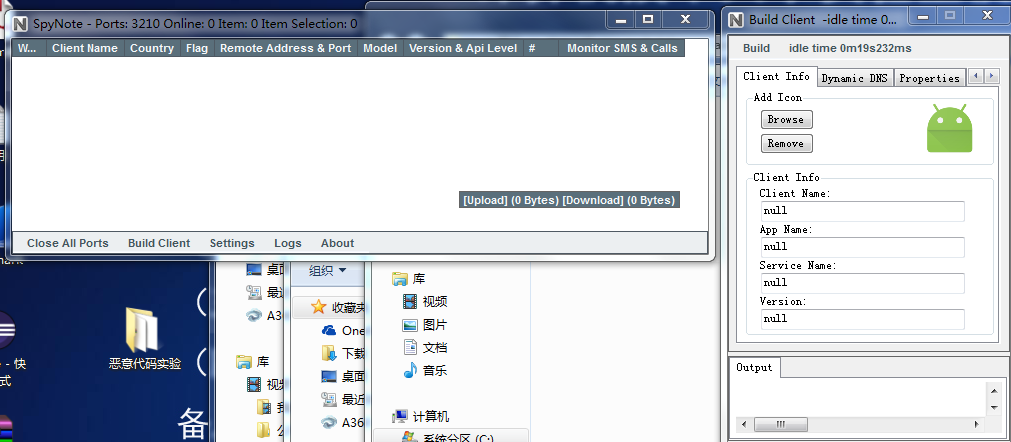
Task: Open the Logs menu item
Action: (288, 243)
